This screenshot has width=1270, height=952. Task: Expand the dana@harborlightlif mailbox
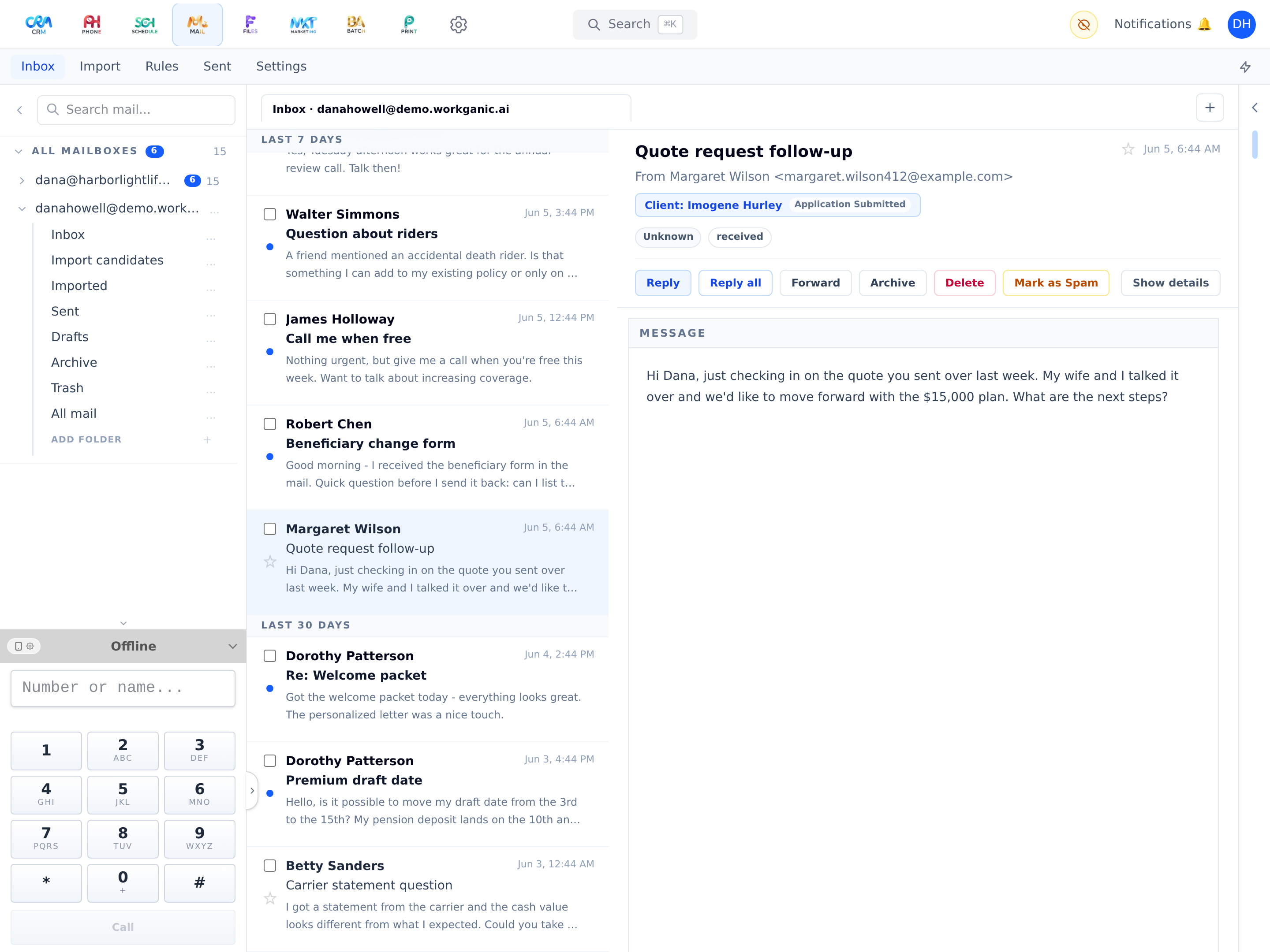click(x=22, y=181)
